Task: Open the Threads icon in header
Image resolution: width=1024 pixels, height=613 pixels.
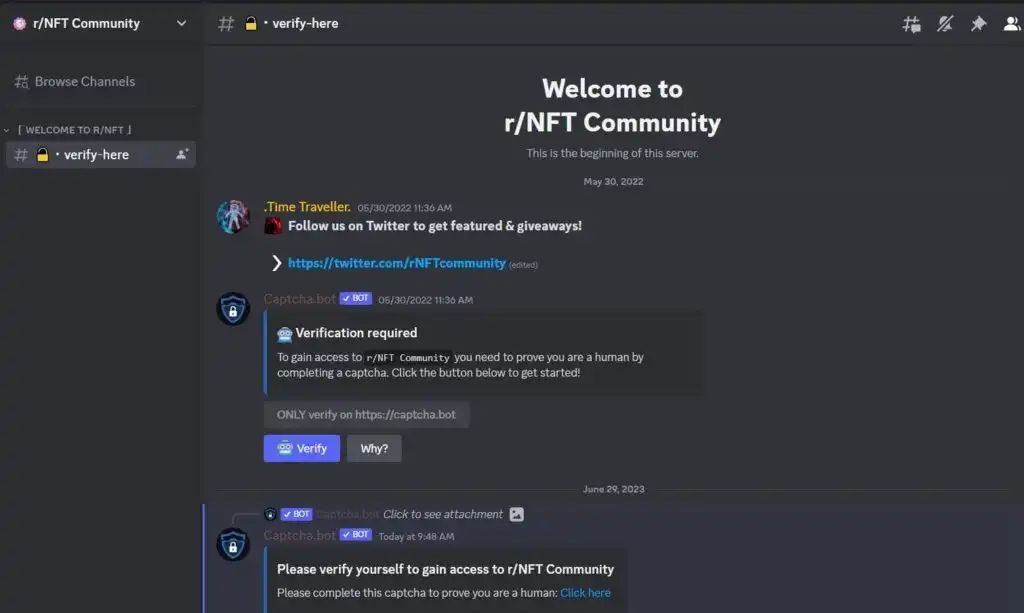Action: tap(911, 24)
